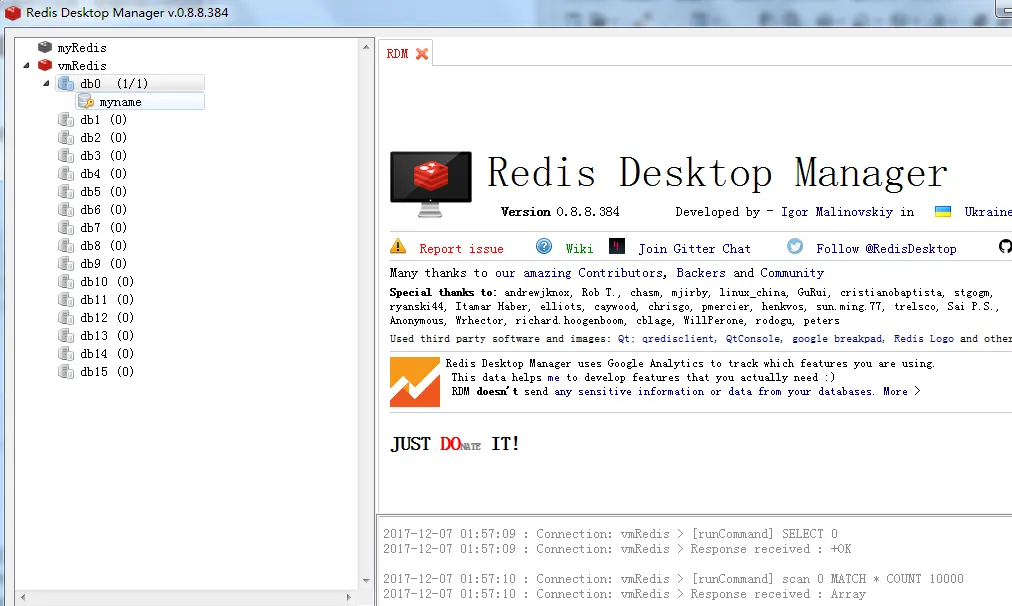Click the db14 database icon

pyautogui.click(x=65, y=354)
